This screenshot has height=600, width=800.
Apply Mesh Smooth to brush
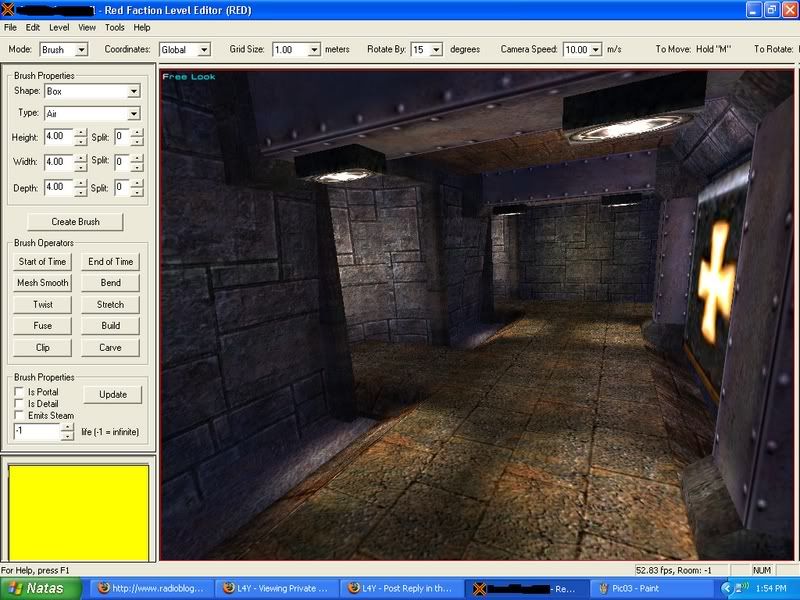tap(42, 283)
